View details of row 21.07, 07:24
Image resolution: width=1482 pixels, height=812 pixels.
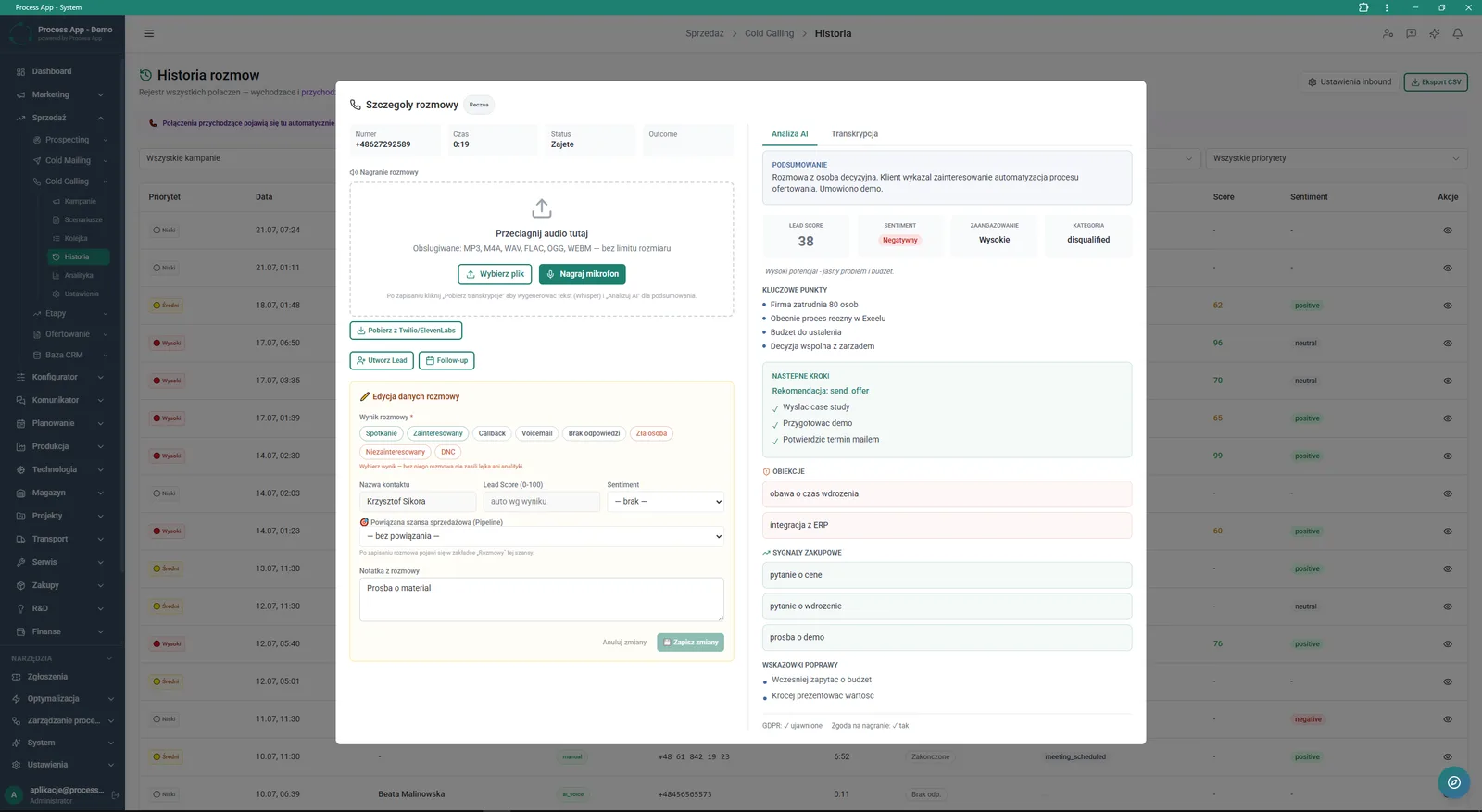click(1448, 231)
